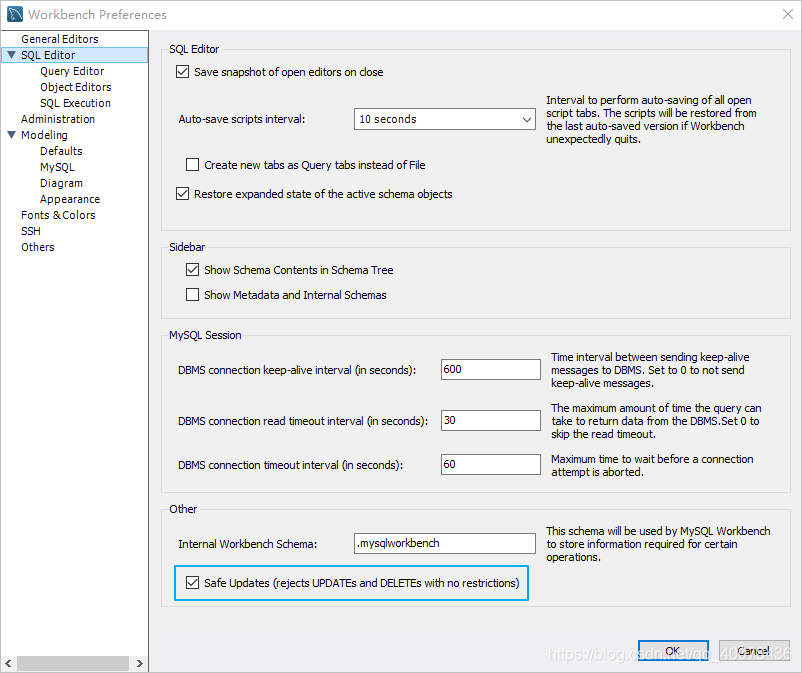Open Modeling Defaults page
802x673 pixels.
(x=61, y=151)
